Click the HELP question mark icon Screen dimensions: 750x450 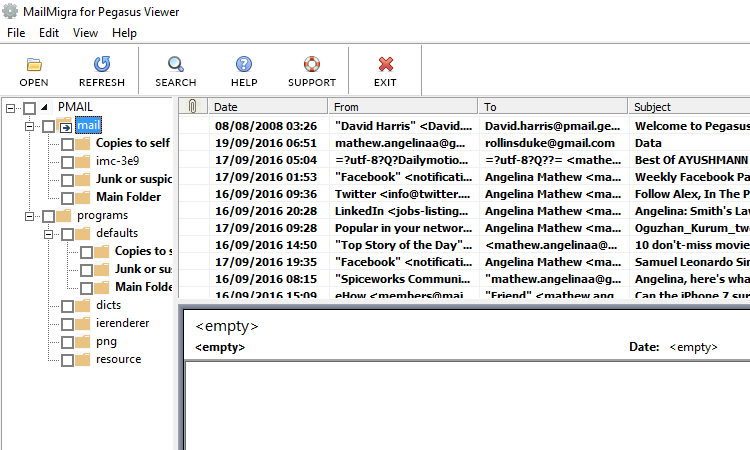[x=244, y=64]
